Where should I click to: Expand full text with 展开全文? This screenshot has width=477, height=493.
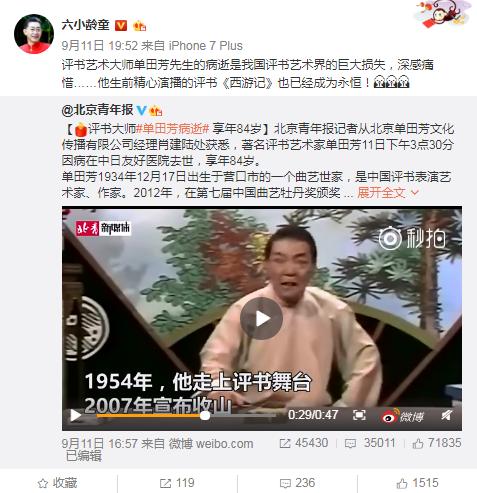(388, 192)
